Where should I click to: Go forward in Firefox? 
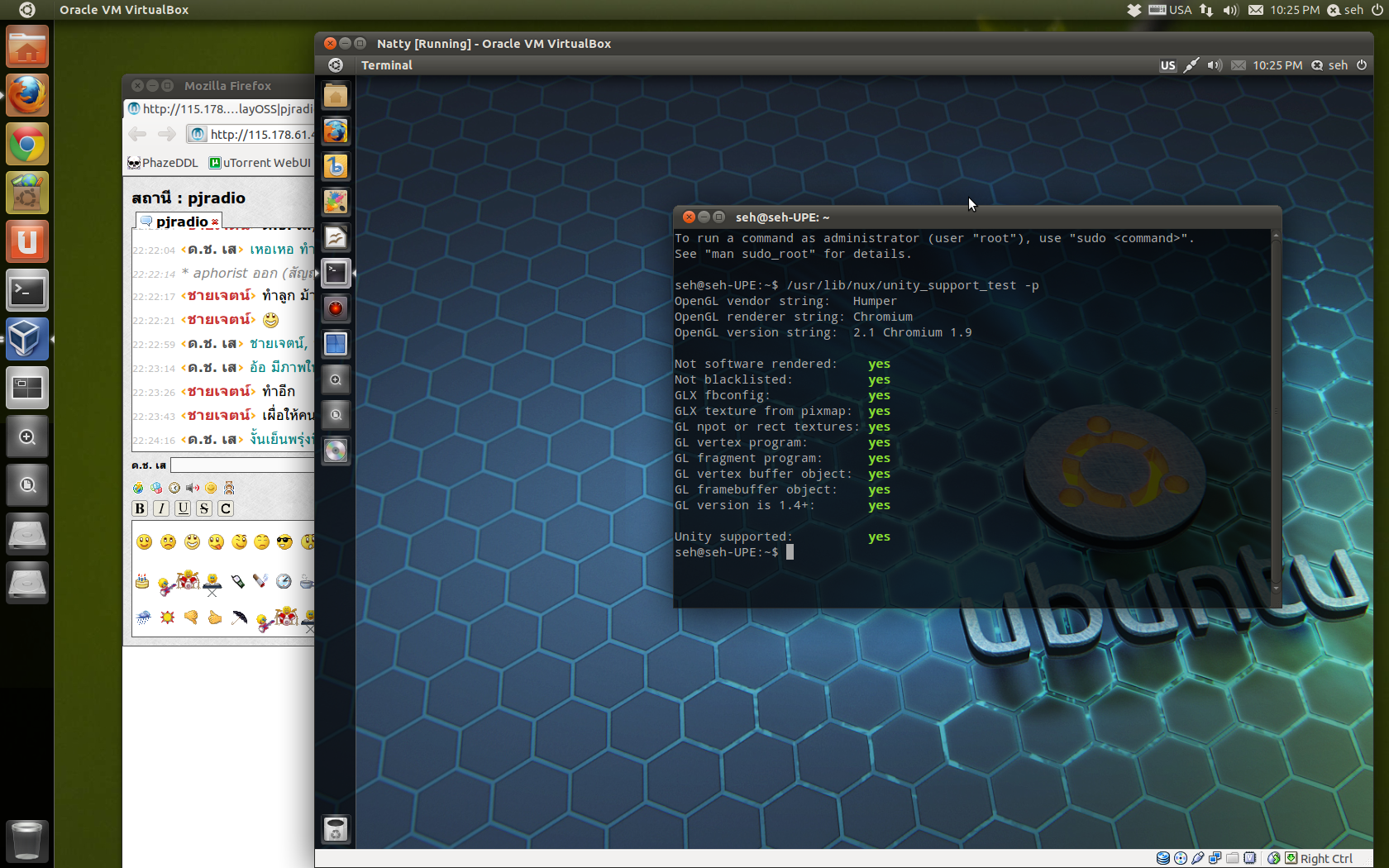pyautogui.click(x=166, y=134)
